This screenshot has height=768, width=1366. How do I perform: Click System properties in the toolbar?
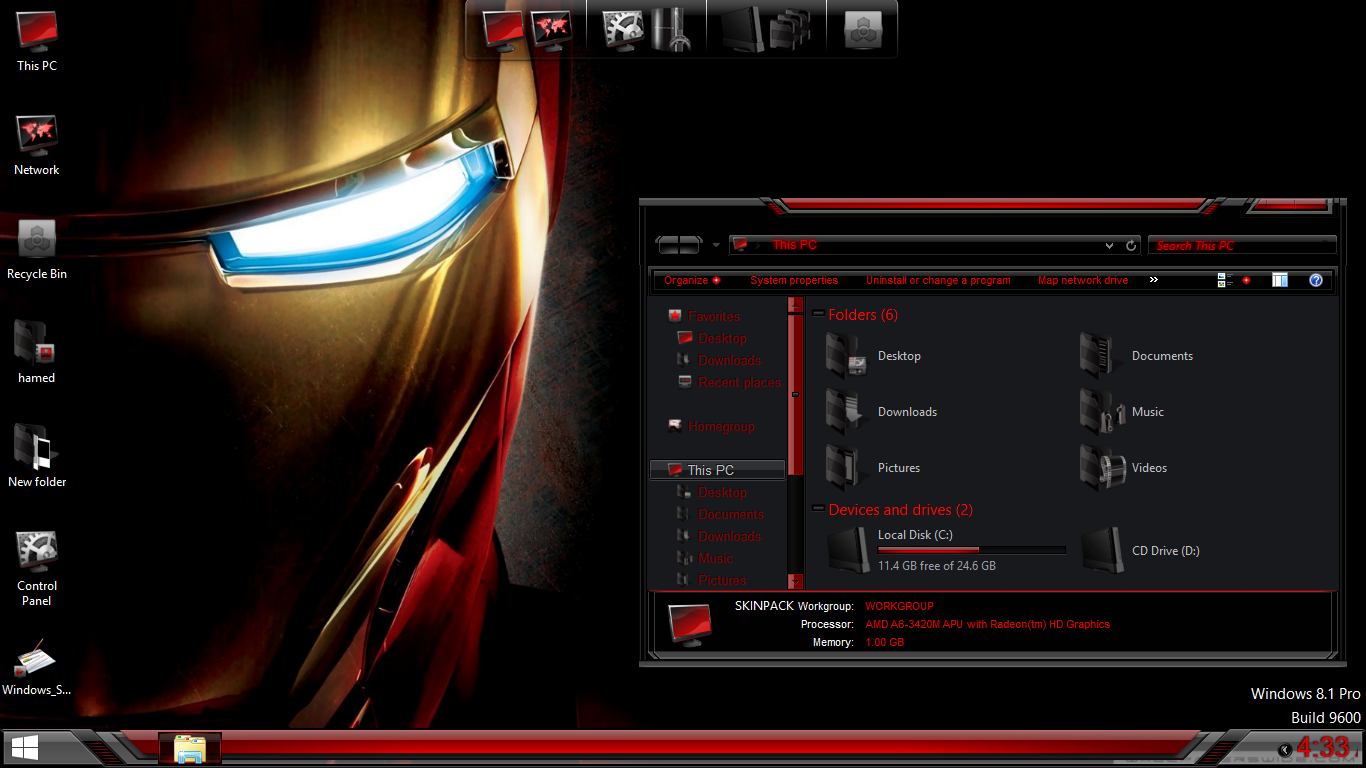point(794,281)
